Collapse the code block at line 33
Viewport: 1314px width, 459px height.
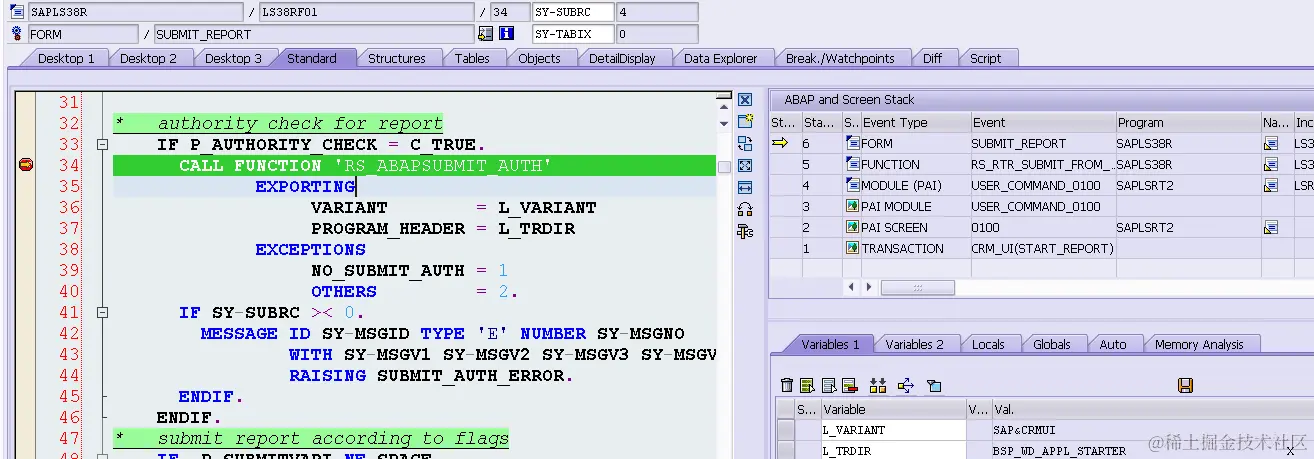pyautogui.click(x=101, y=145)
